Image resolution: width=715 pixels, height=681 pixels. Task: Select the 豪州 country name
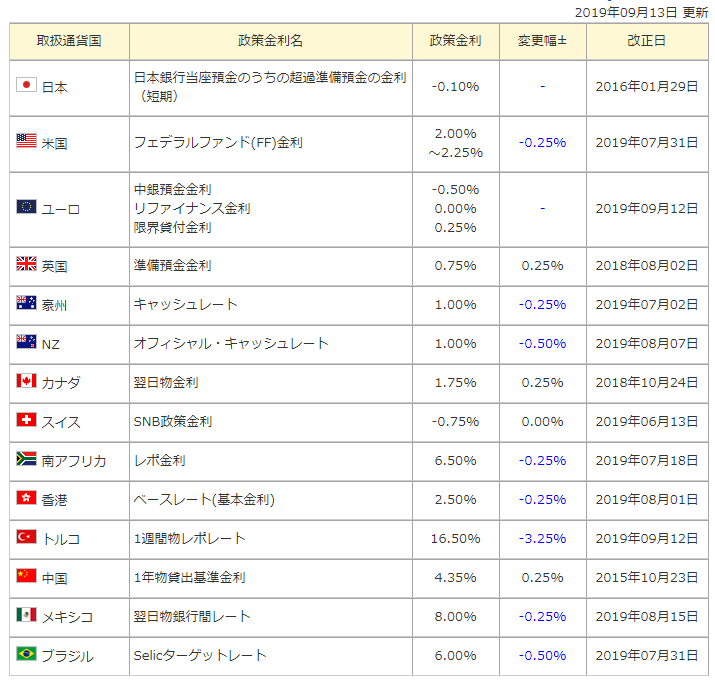54,306
